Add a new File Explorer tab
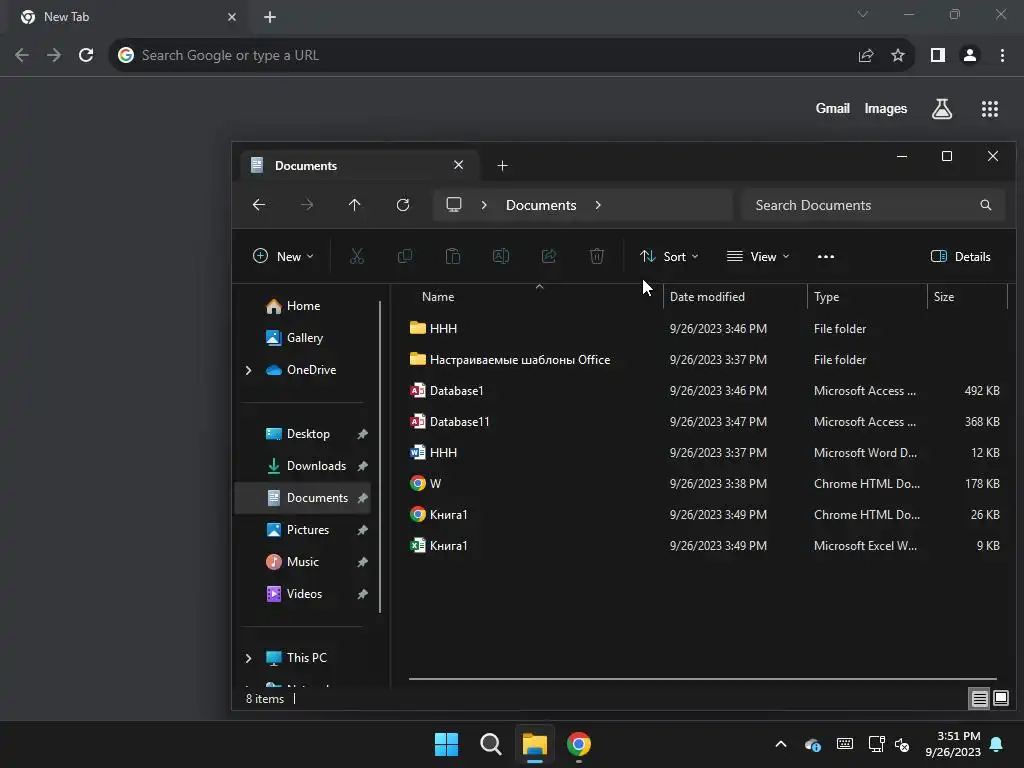 click(502, 166)
